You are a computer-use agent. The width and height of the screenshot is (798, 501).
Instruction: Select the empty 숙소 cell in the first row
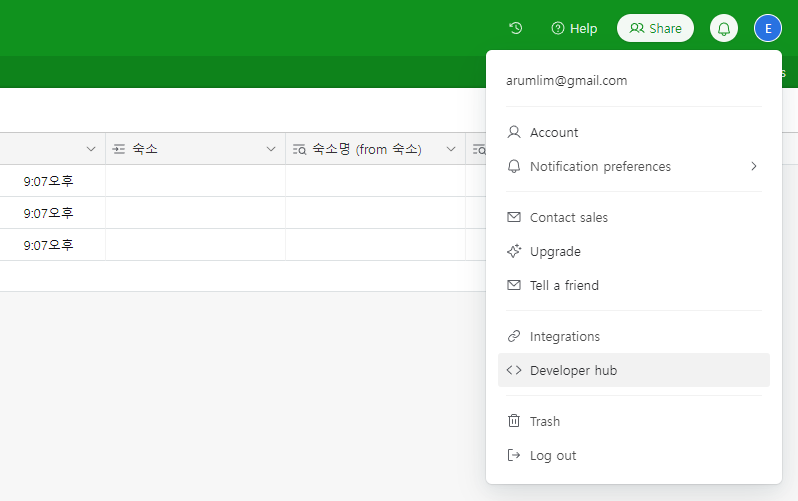click(x=195, y=181)
